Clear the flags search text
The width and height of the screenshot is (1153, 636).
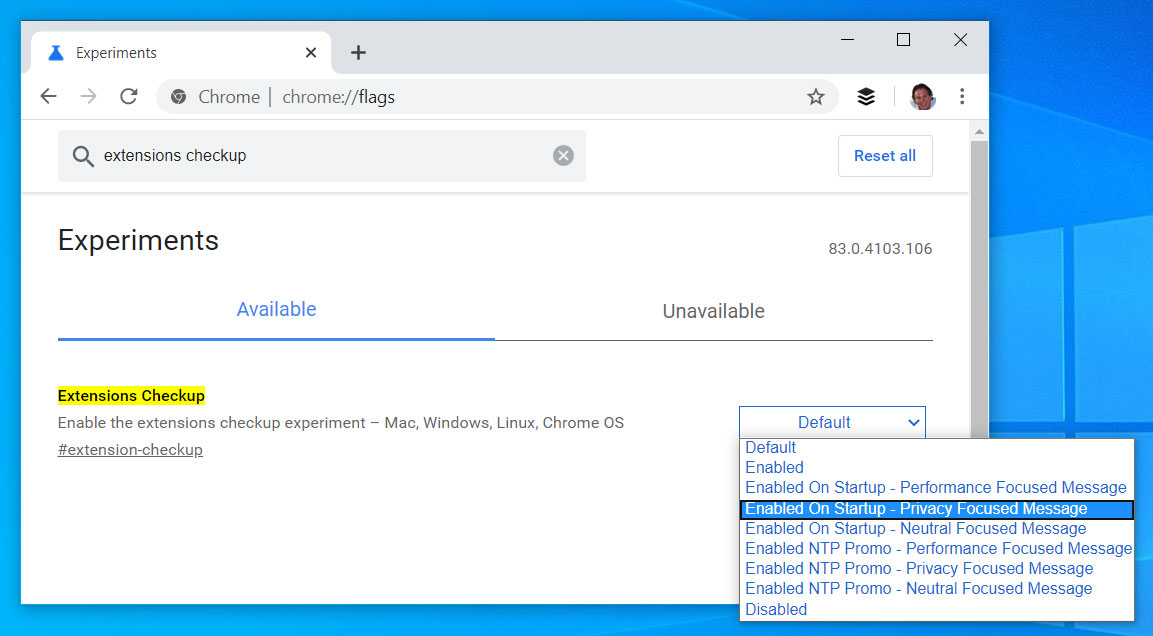(563, 155)
